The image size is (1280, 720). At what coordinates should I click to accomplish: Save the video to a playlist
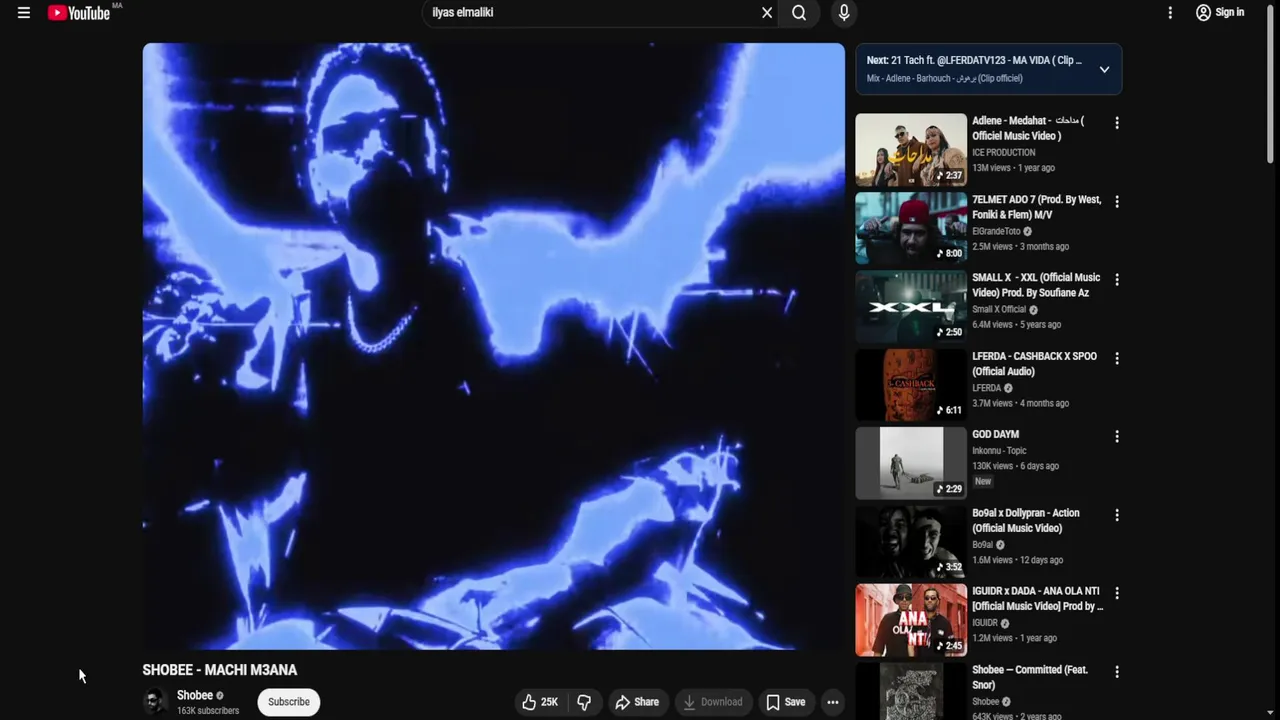[786, 702]
